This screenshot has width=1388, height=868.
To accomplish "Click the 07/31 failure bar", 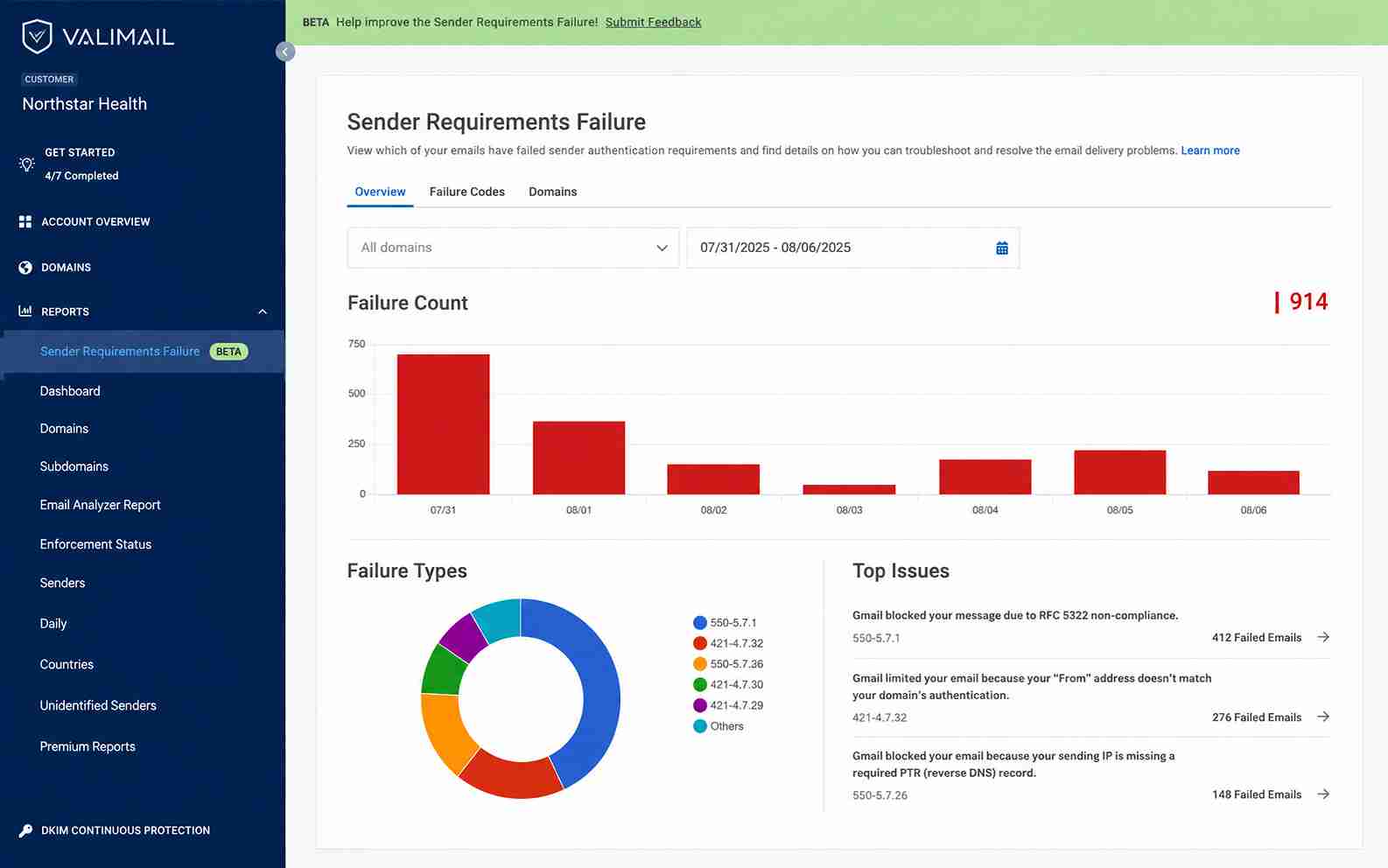I will tap(444, 424).
